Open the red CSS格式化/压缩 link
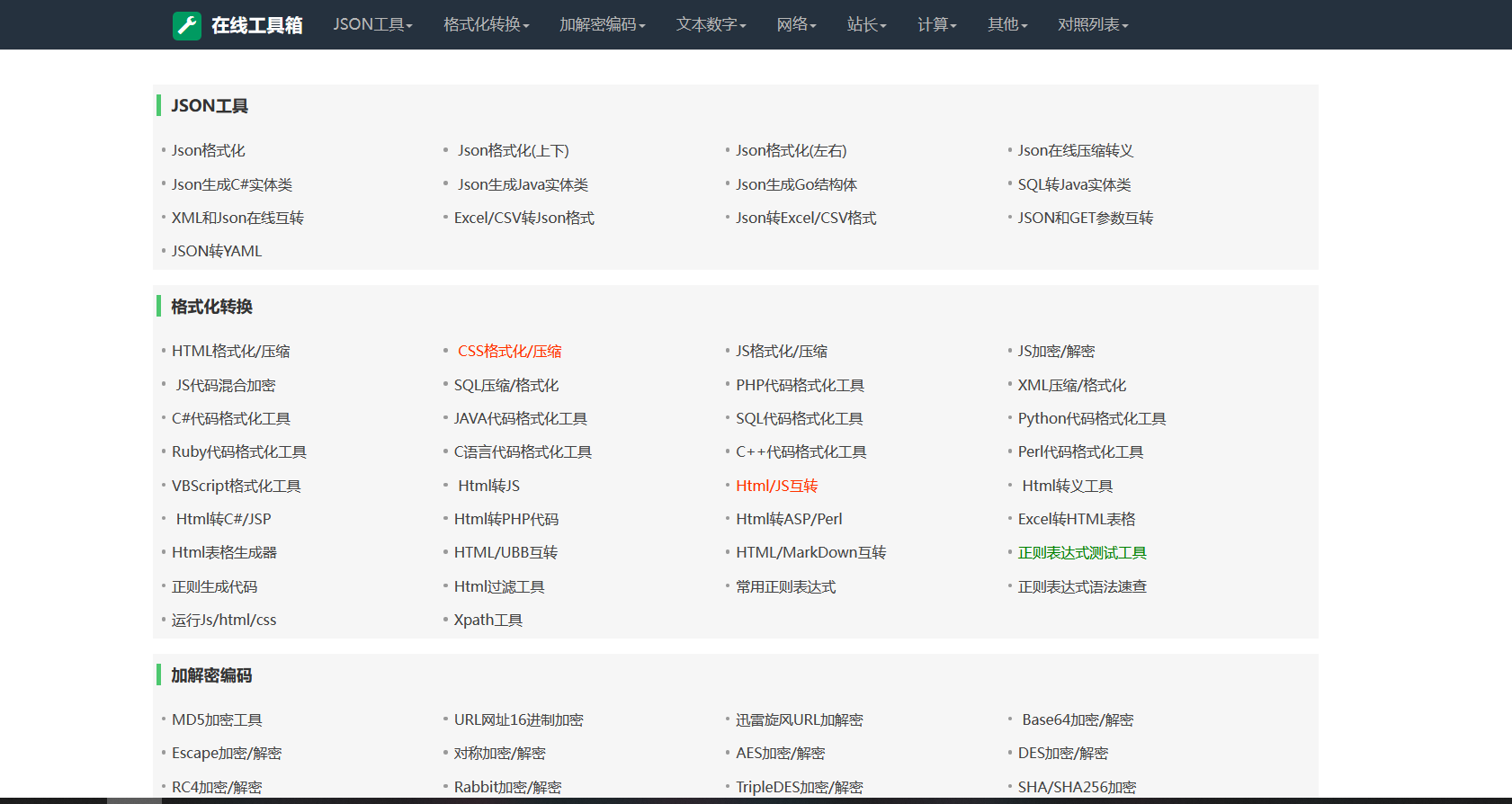The height and width of the screenshot is (804, 1512). pyautogui.click(x=509, y=352)
